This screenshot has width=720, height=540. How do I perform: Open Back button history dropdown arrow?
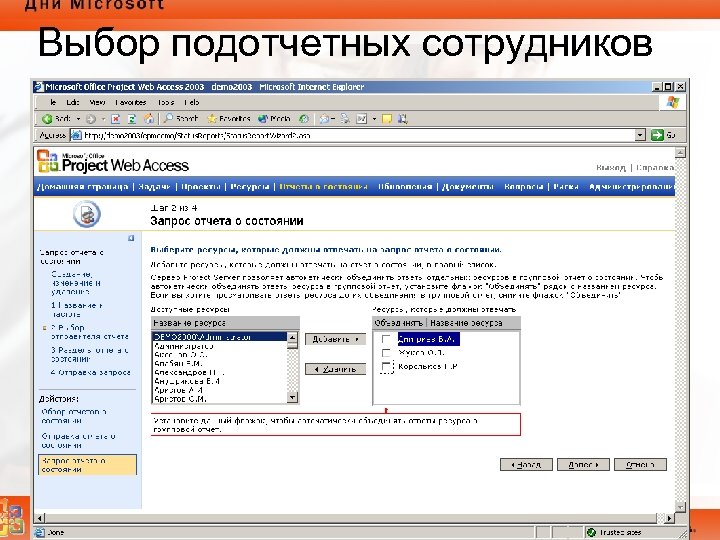coord(78,119)
